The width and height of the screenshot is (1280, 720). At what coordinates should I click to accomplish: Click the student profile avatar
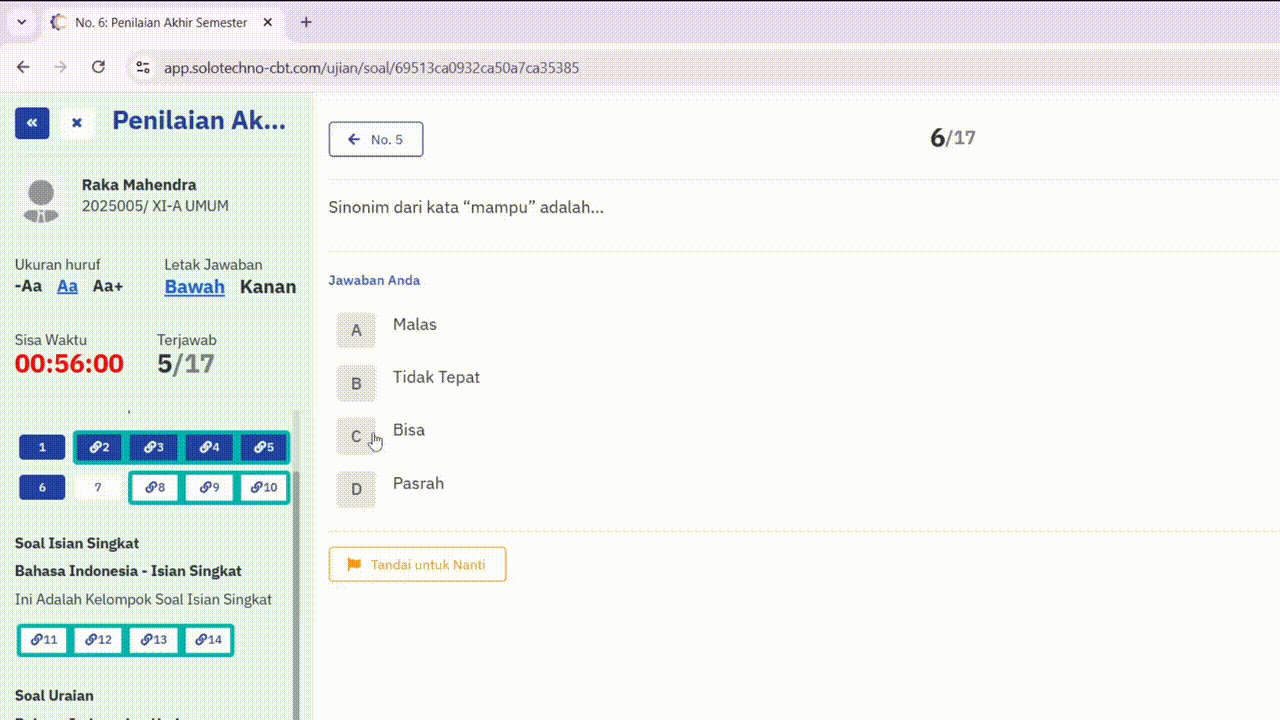pos(41,200)
